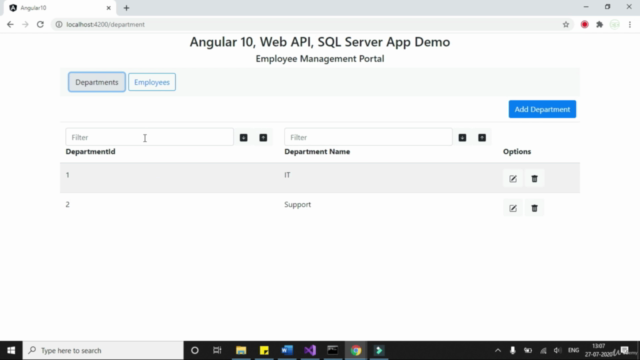This screenshot has width=640, height=360.
Task: Open Sticky Notes from taskbar
Action: 264,350
